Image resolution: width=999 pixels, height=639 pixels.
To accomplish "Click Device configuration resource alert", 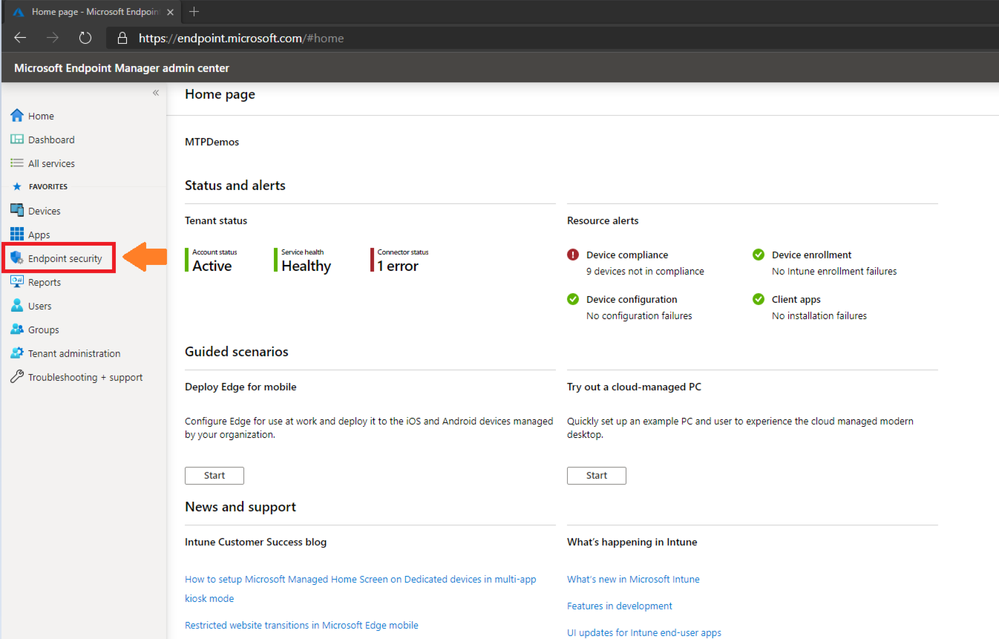I will [x=631, y=299].
